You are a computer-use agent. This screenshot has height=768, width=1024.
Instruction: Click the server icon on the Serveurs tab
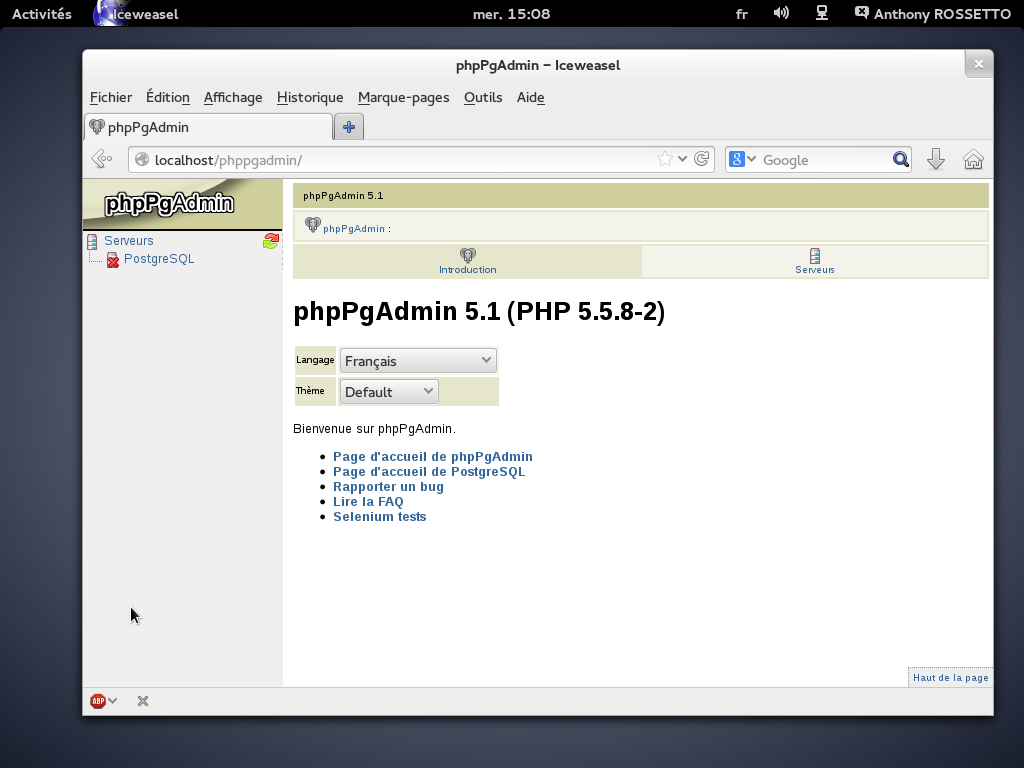(814, 255)
